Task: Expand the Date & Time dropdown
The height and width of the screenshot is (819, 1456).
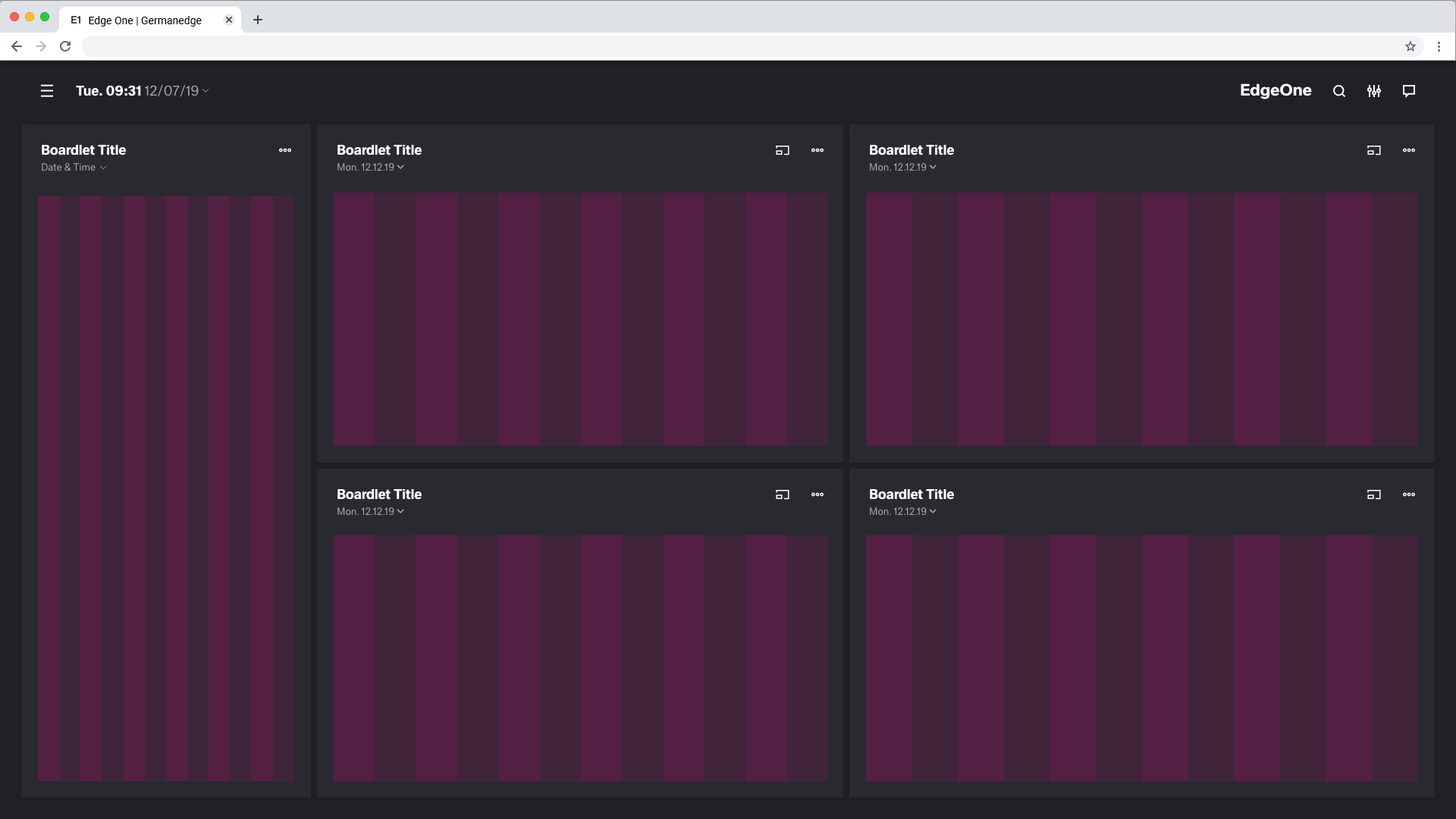Action: coord(74,168)
